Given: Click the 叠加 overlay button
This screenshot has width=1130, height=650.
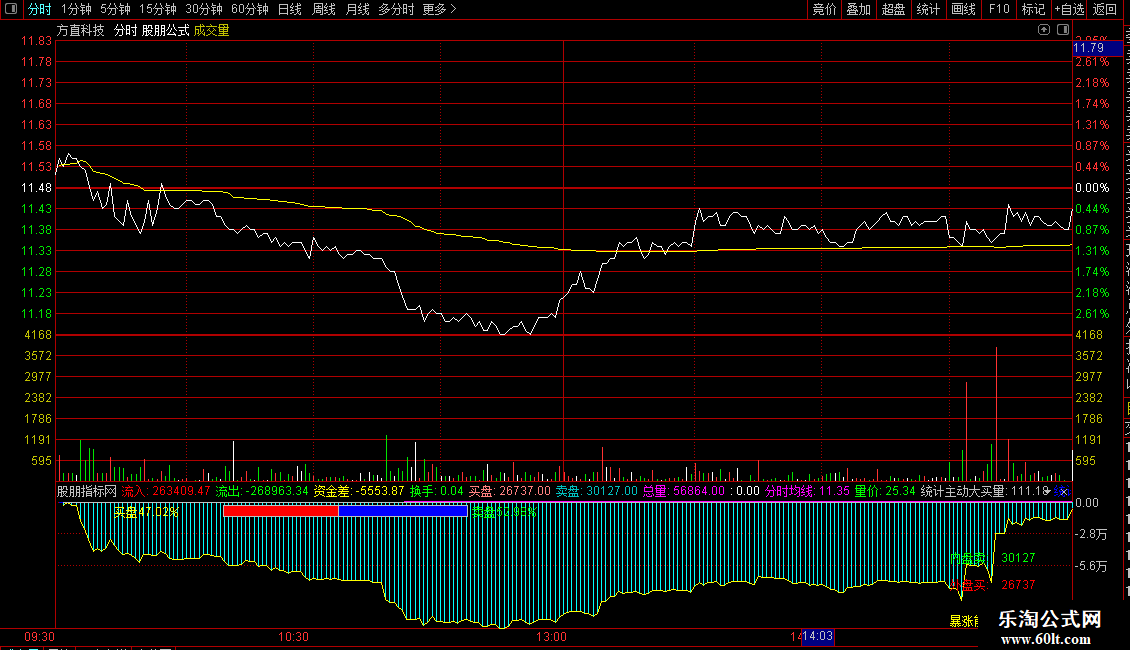Looking at the screenshot, I should 858,9.
